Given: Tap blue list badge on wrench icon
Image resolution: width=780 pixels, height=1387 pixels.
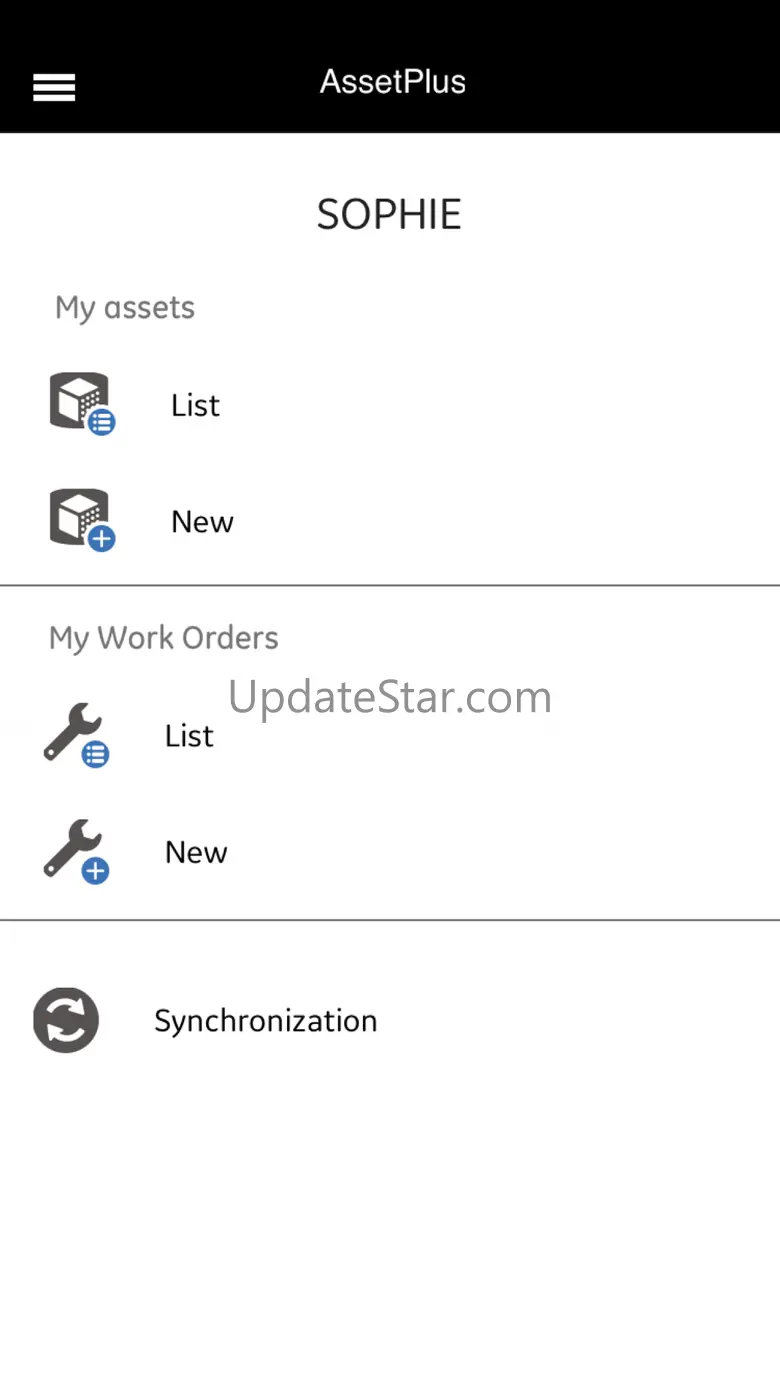Looking at the screenshot, I should click(96, 755).
